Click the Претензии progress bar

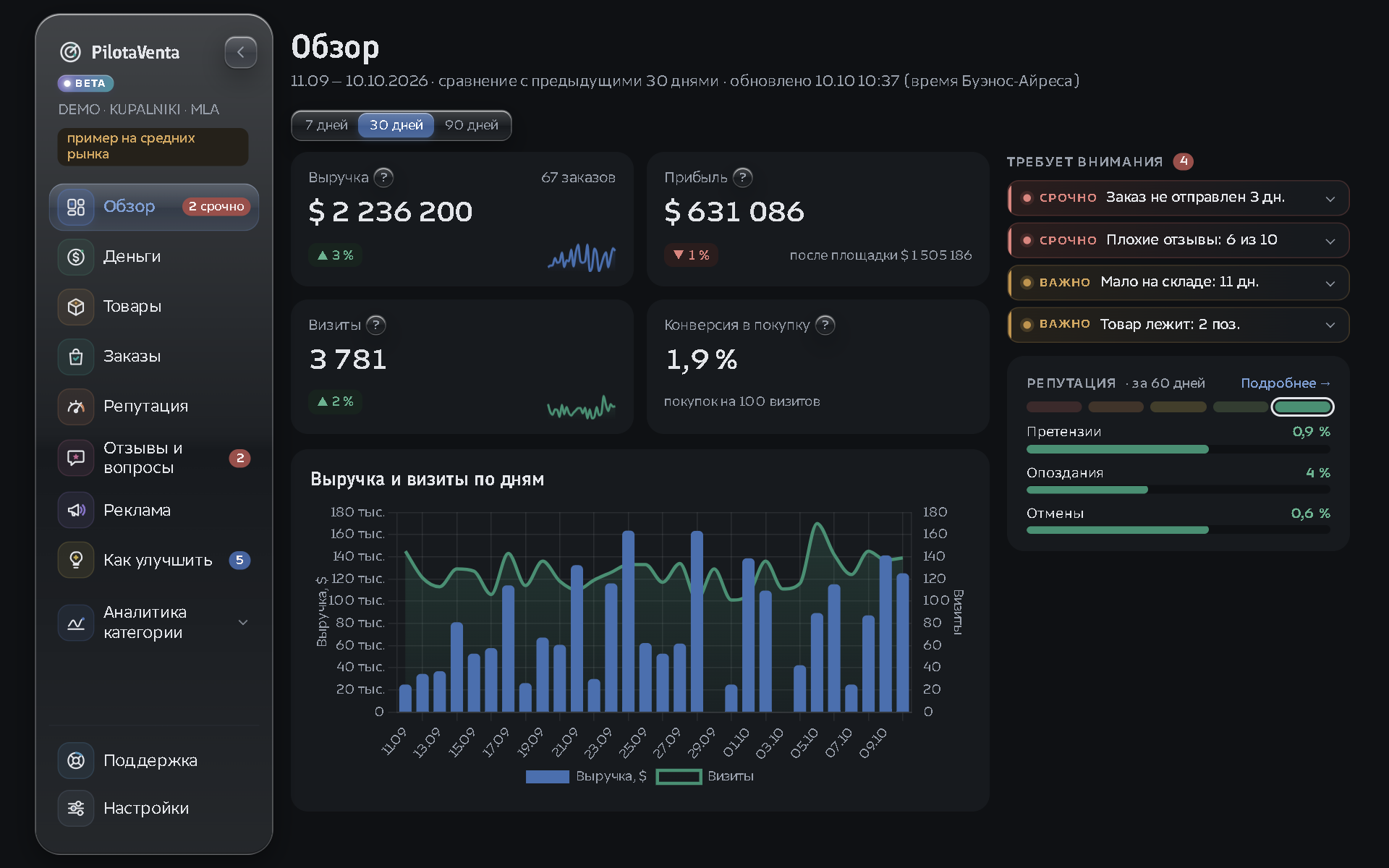(1178, 449)
